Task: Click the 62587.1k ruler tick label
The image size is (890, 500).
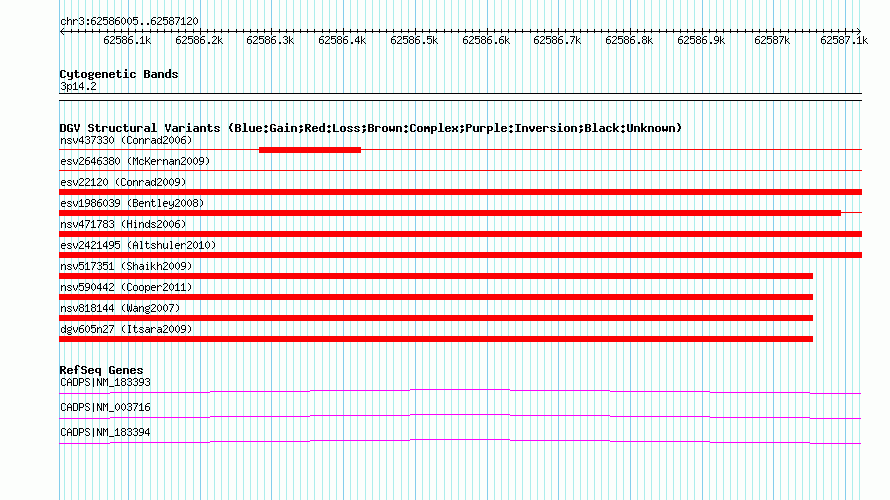Action: tap(845, 41)
